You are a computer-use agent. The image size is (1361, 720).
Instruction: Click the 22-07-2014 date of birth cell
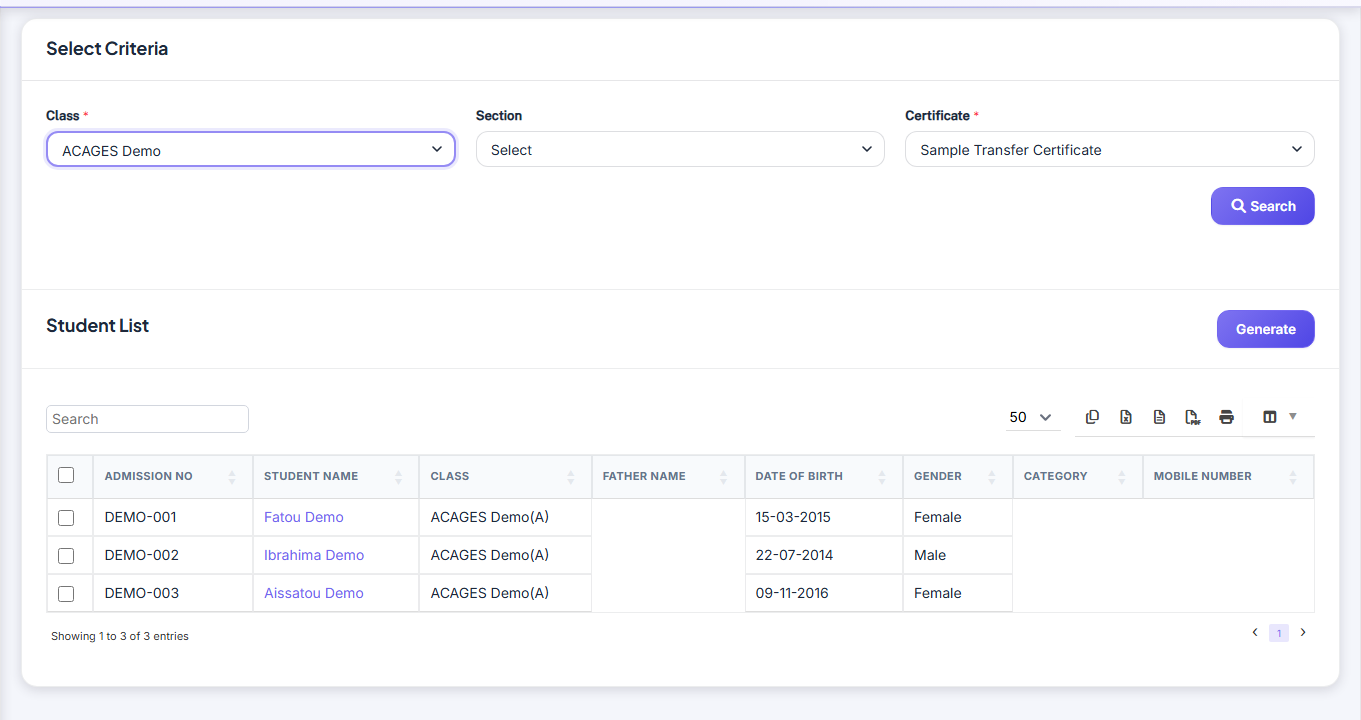tap(824, 555)
